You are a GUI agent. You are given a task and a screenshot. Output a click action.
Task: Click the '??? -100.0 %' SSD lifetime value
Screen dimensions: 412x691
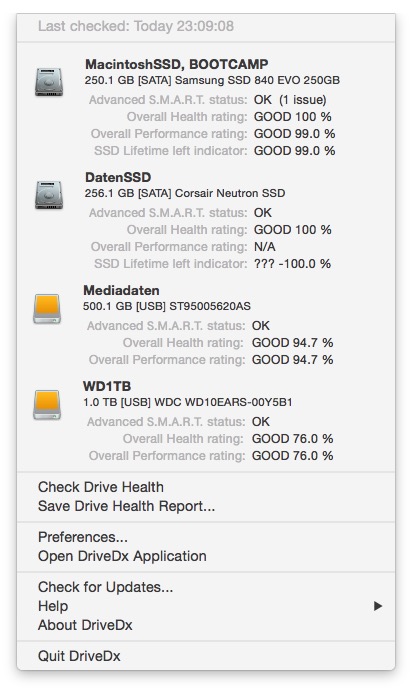[x=292, y=264]
